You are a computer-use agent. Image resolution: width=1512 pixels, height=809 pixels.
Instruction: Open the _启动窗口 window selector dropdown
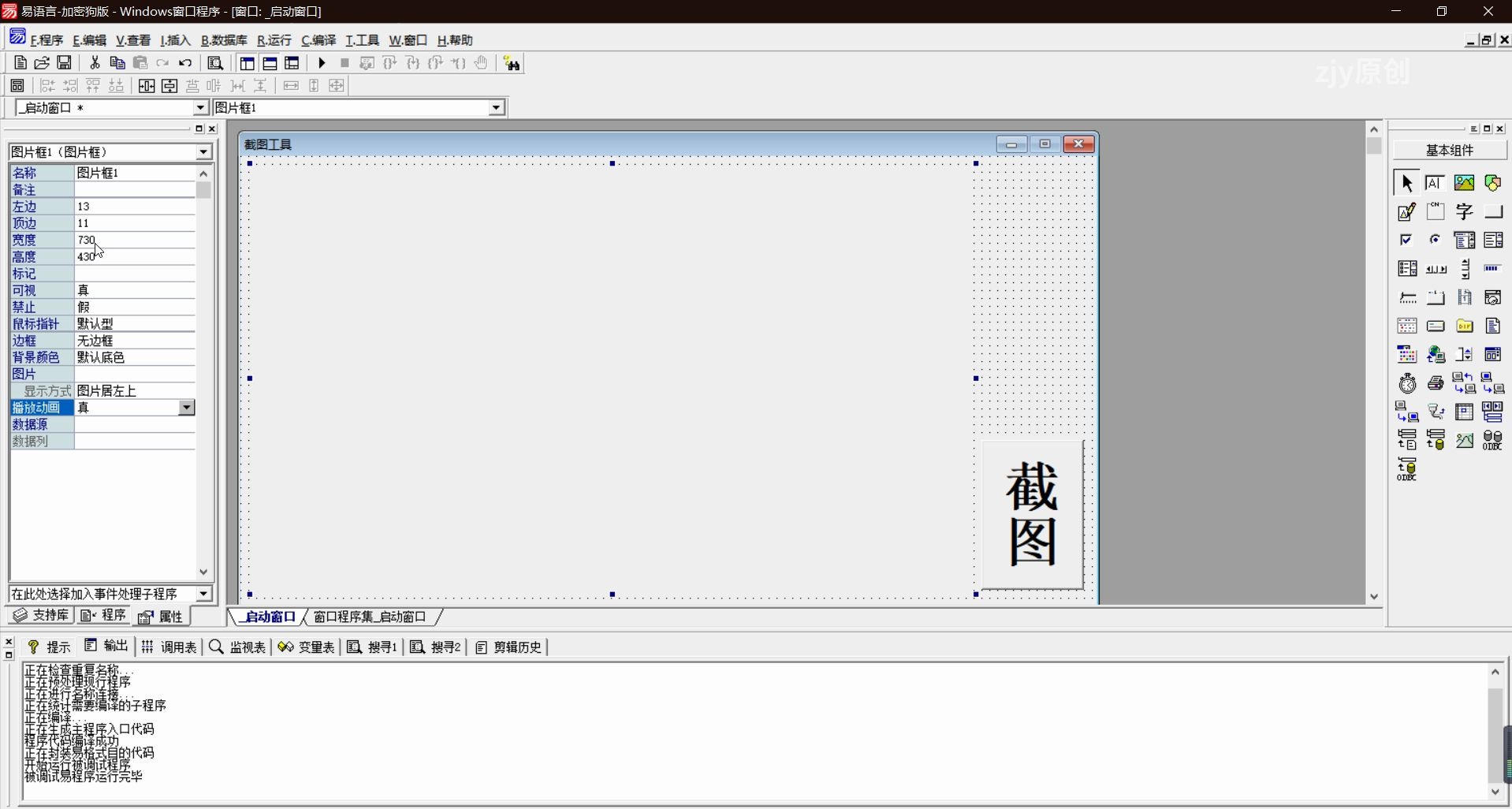click(x=200, y=108)
